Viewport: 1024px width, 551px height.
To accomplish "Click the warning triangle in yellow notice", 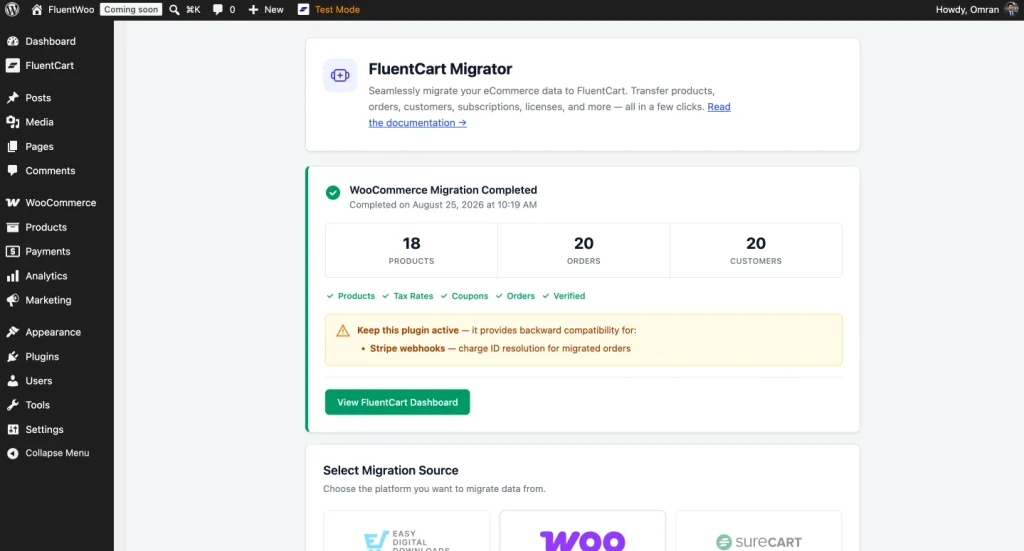I will tap(343, 331).
